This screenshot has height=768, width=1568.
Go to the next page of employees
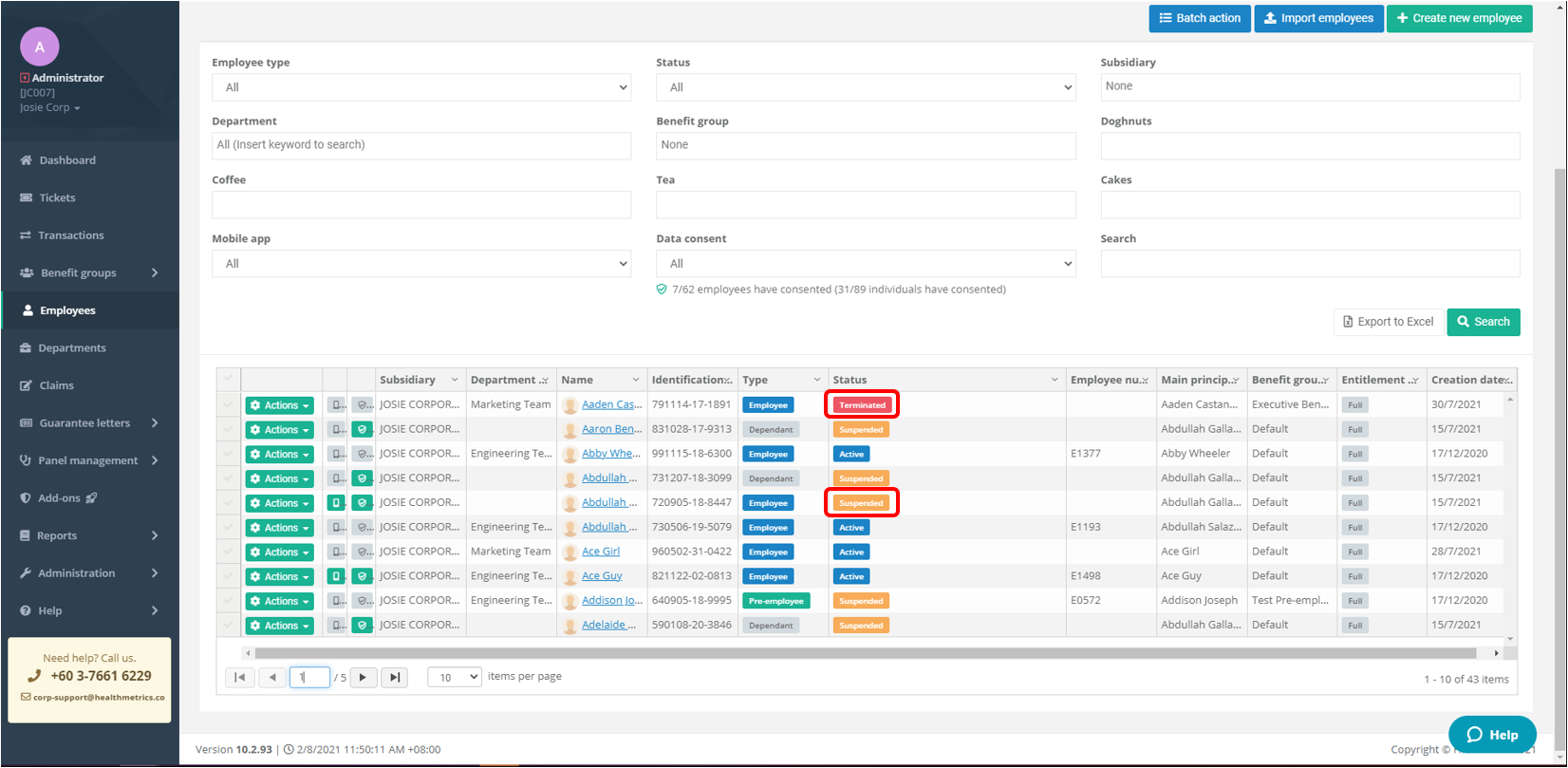tap(364, 677)
